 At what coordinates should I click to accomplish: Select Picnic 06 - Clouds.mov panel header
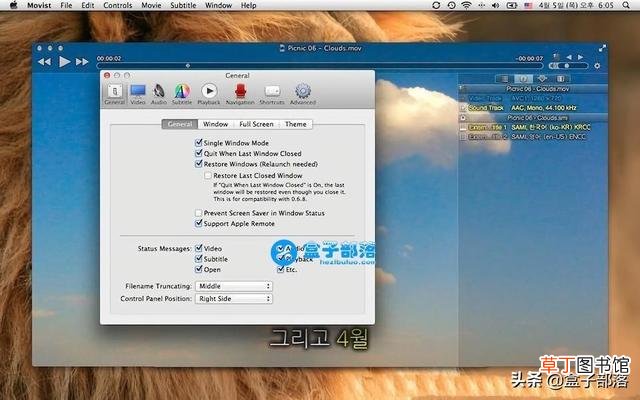point(533,89)
